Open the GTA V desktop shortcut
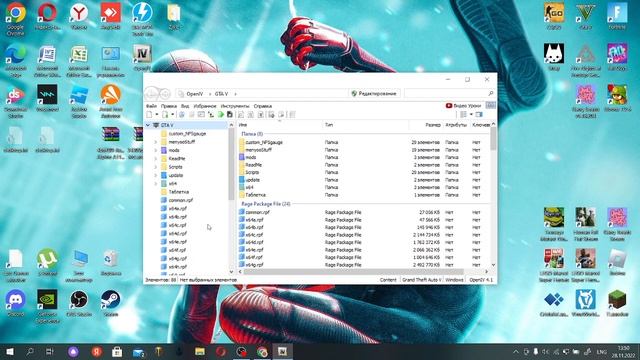The height and width of the screenshot is (360, 640). (585, 16)
